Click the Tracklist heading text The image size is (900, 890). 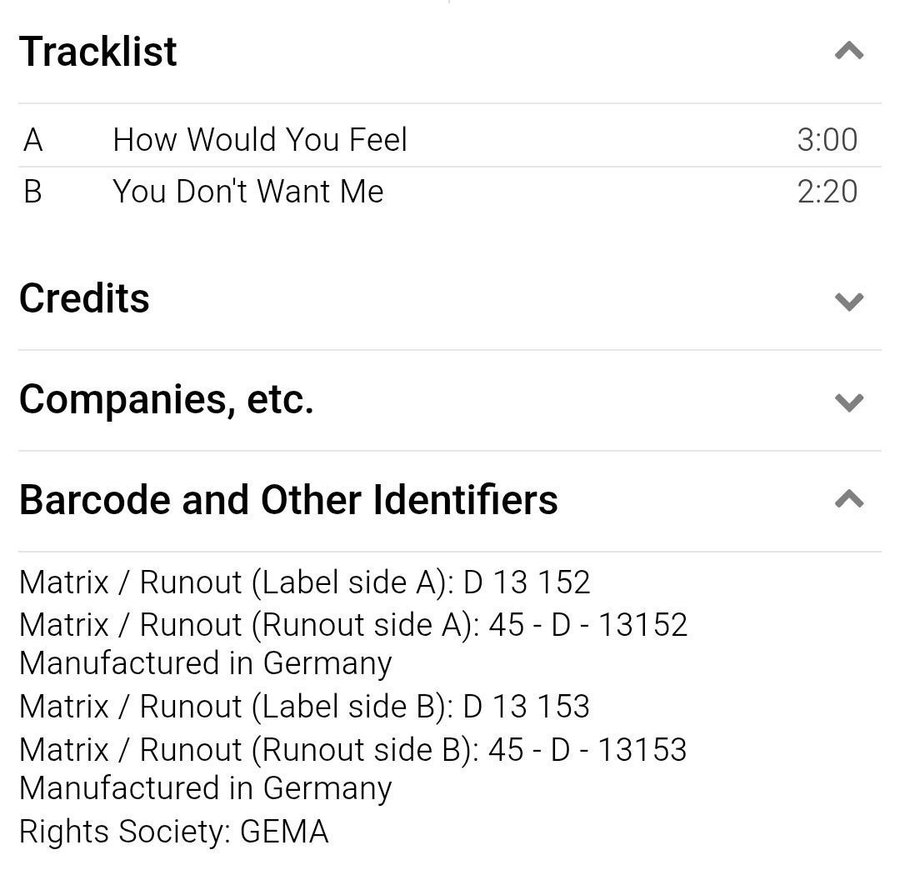98,51
